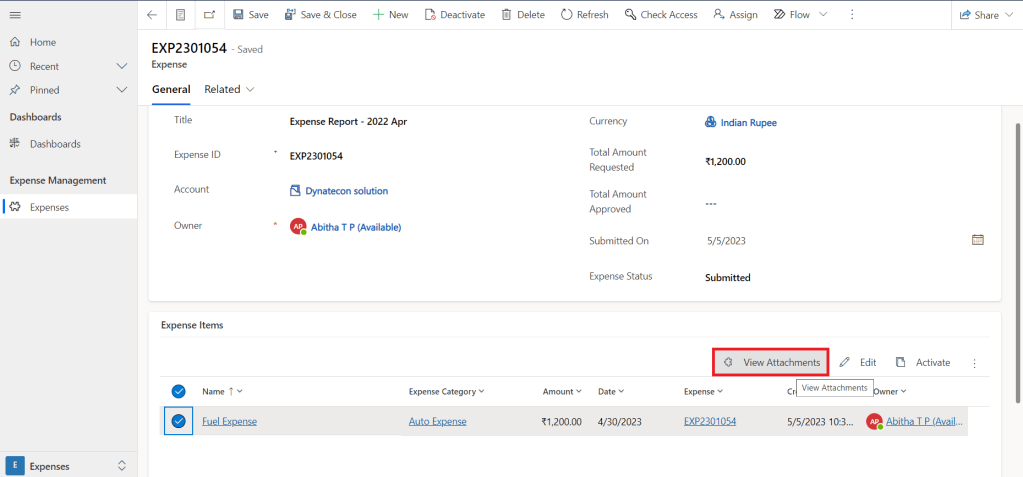Click the Edit pencil in Expense Items

tap(858, 362)
